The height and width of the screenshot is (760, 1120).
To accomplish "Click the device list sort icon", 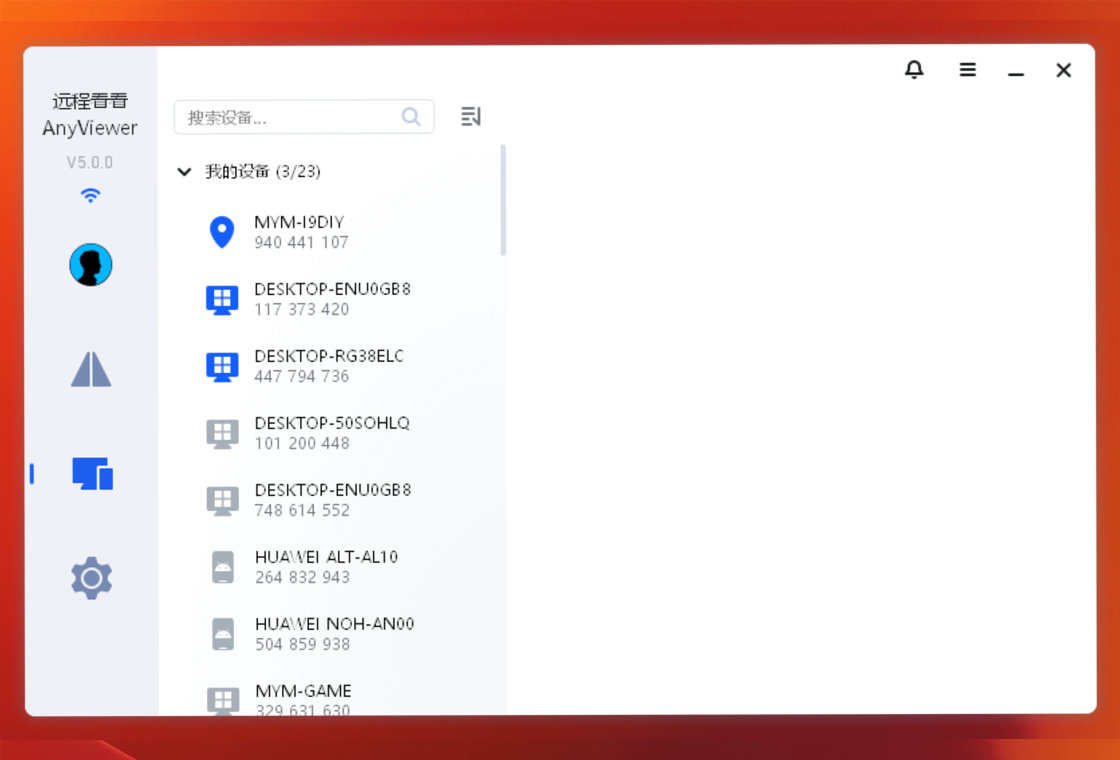I will (471, 117).
